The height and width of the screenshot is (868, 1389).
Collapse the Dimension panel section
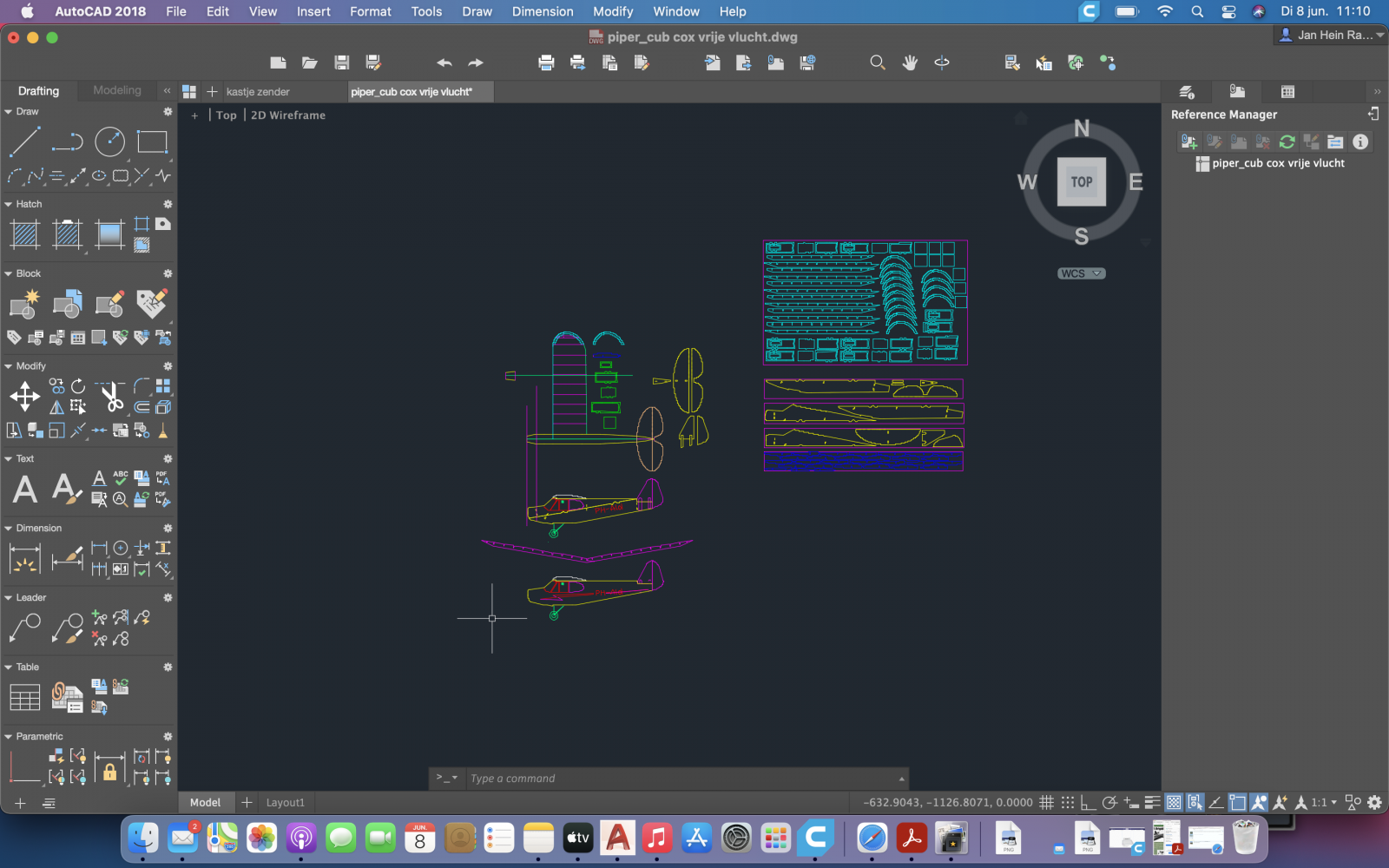click(9, 528)
